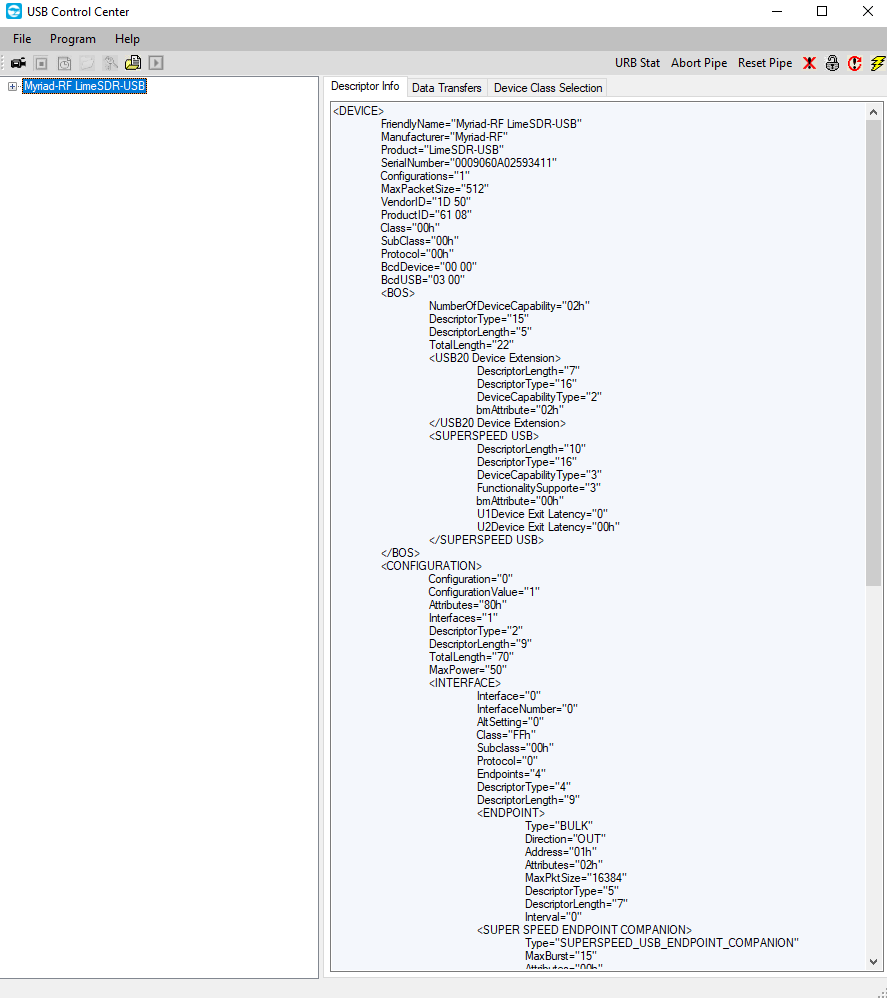
Task: Click the play arrow toolbar icon
Action: pos(156,63)
